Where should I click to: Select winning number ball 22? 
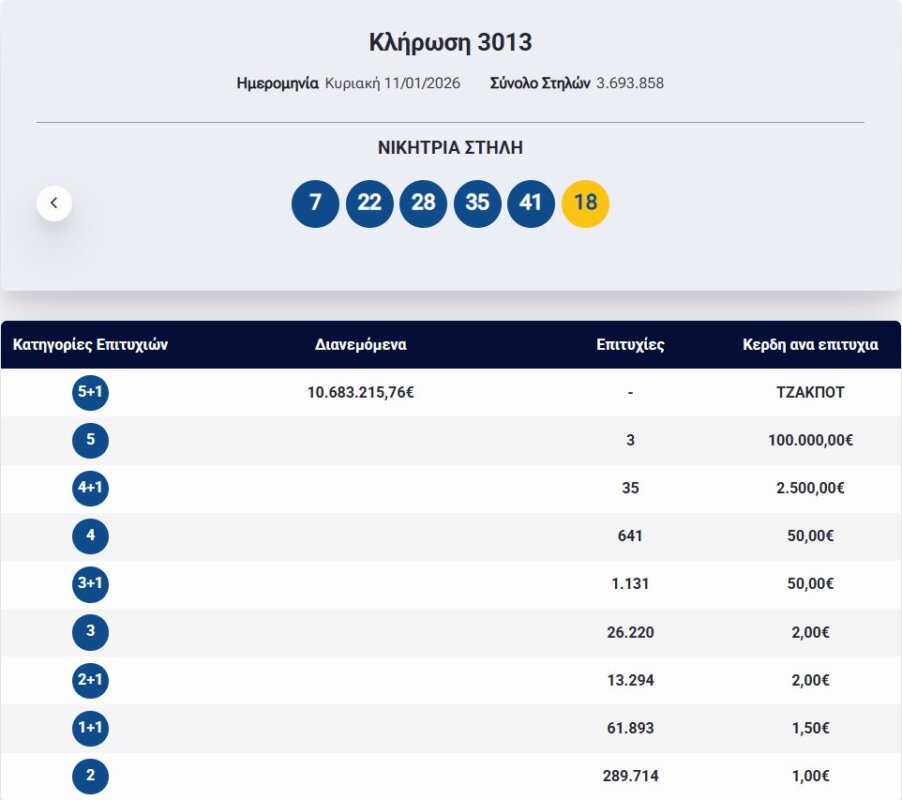point(369,203)
